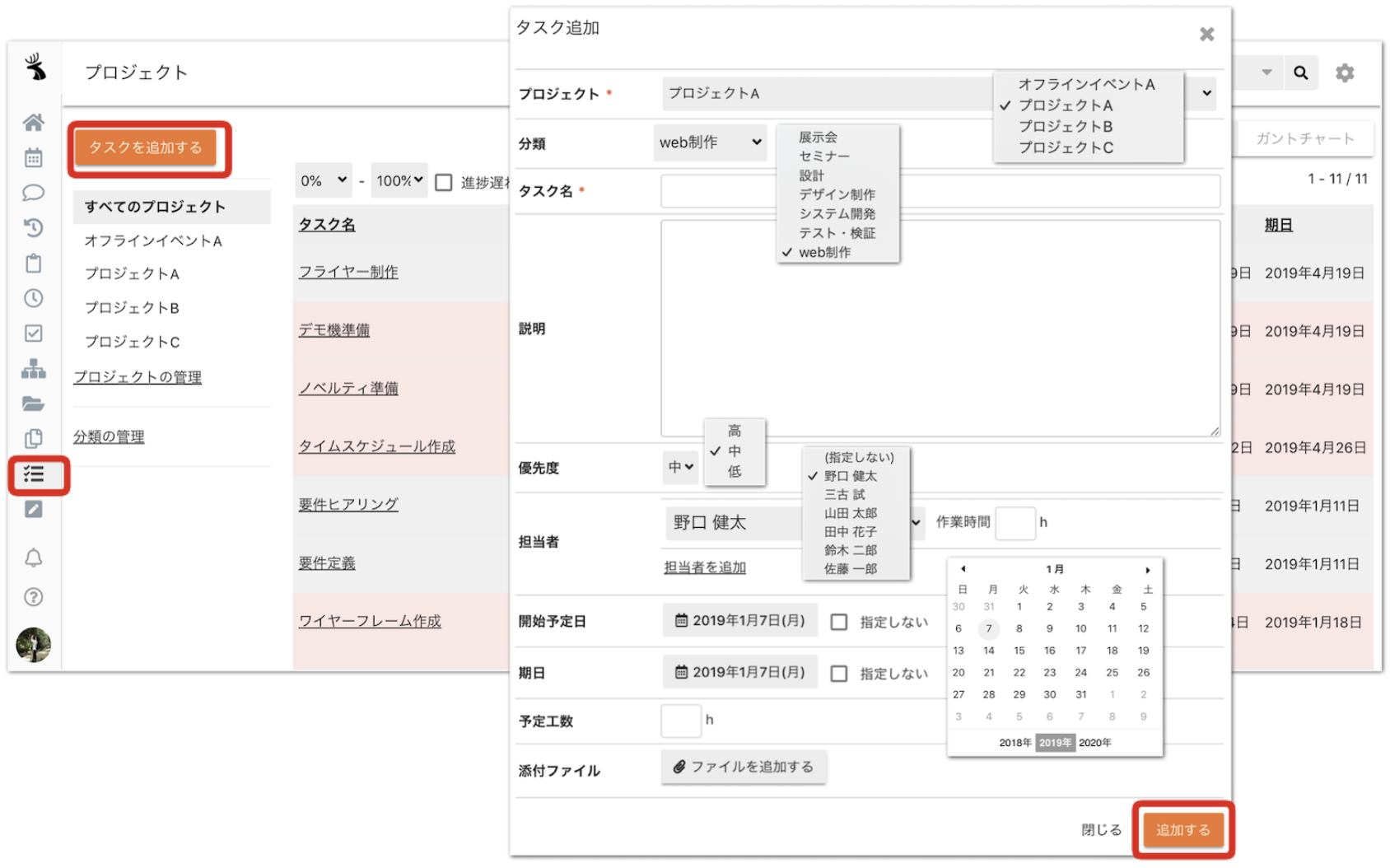Open the folder icon in sidebar
This screenshot has width=1390, height=868.
33,404
